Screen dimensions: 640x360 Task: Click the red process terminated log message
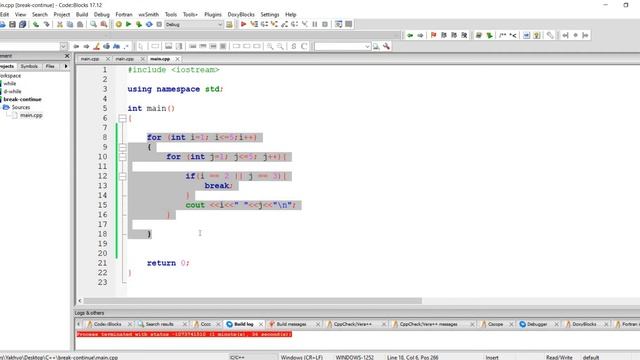coord(184,334)
